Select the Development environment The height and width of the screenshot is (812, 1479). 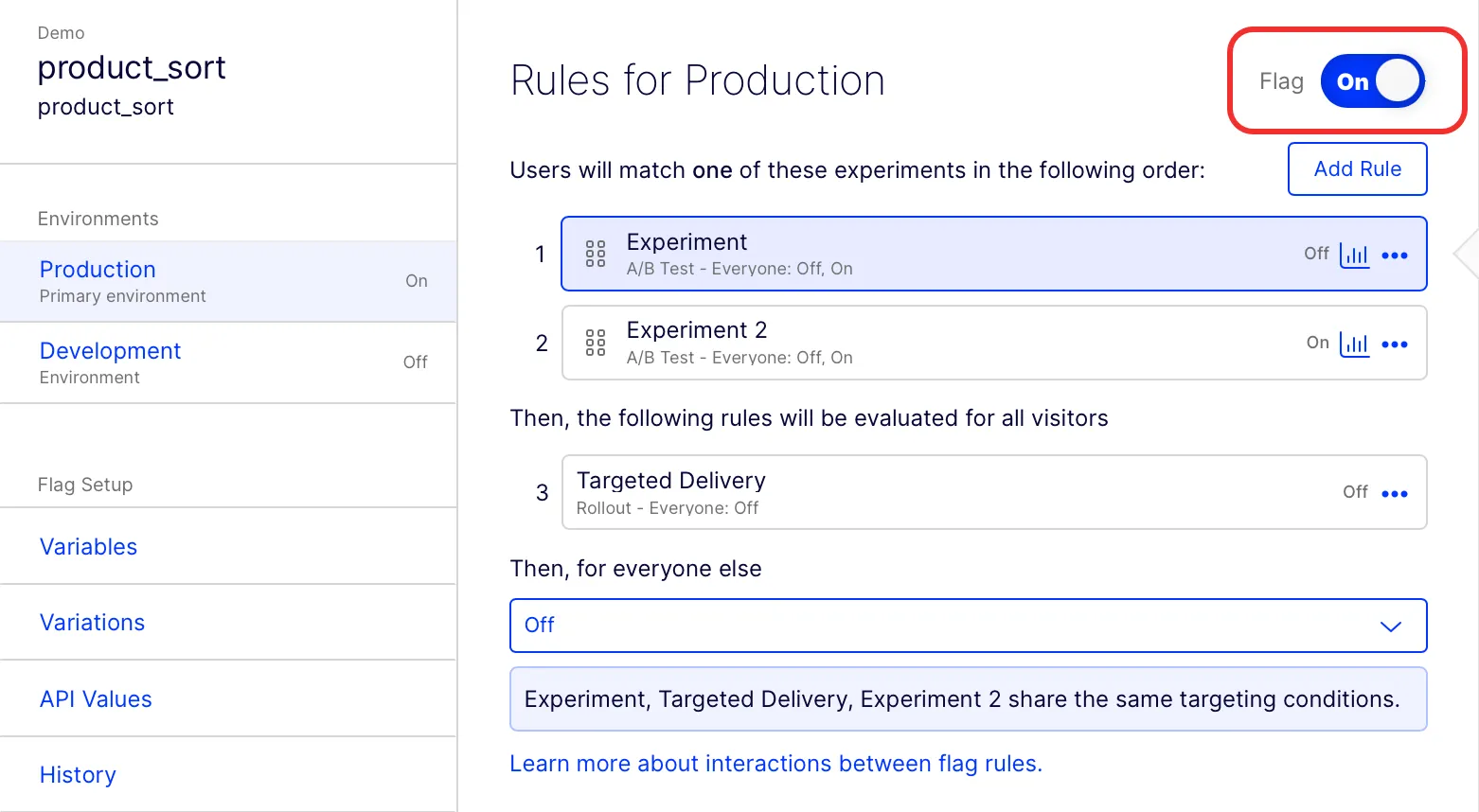(228, 362)
